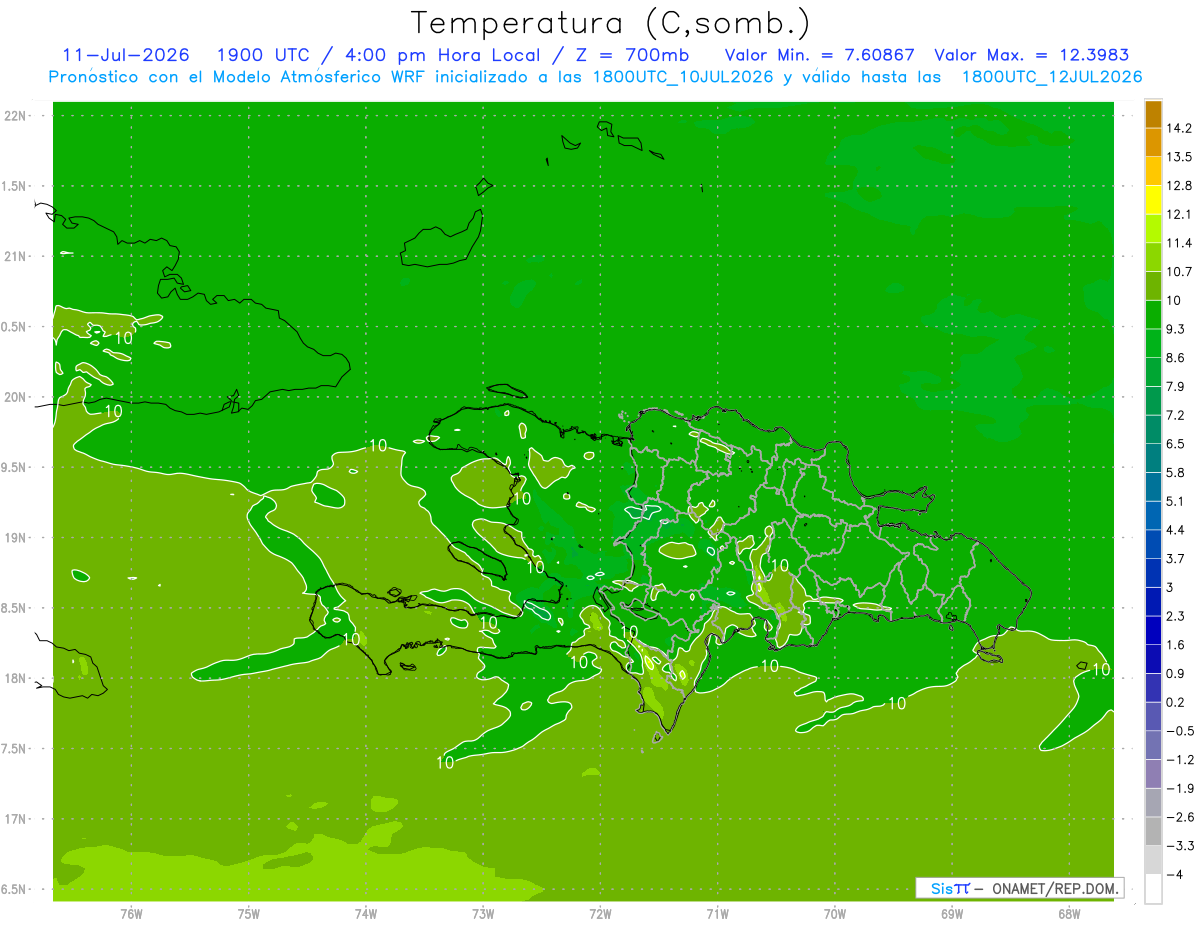This screenshot has width=1200, height=927.
Task: Click the 7.9 color scale label
Action: [x=1176, y=386]
